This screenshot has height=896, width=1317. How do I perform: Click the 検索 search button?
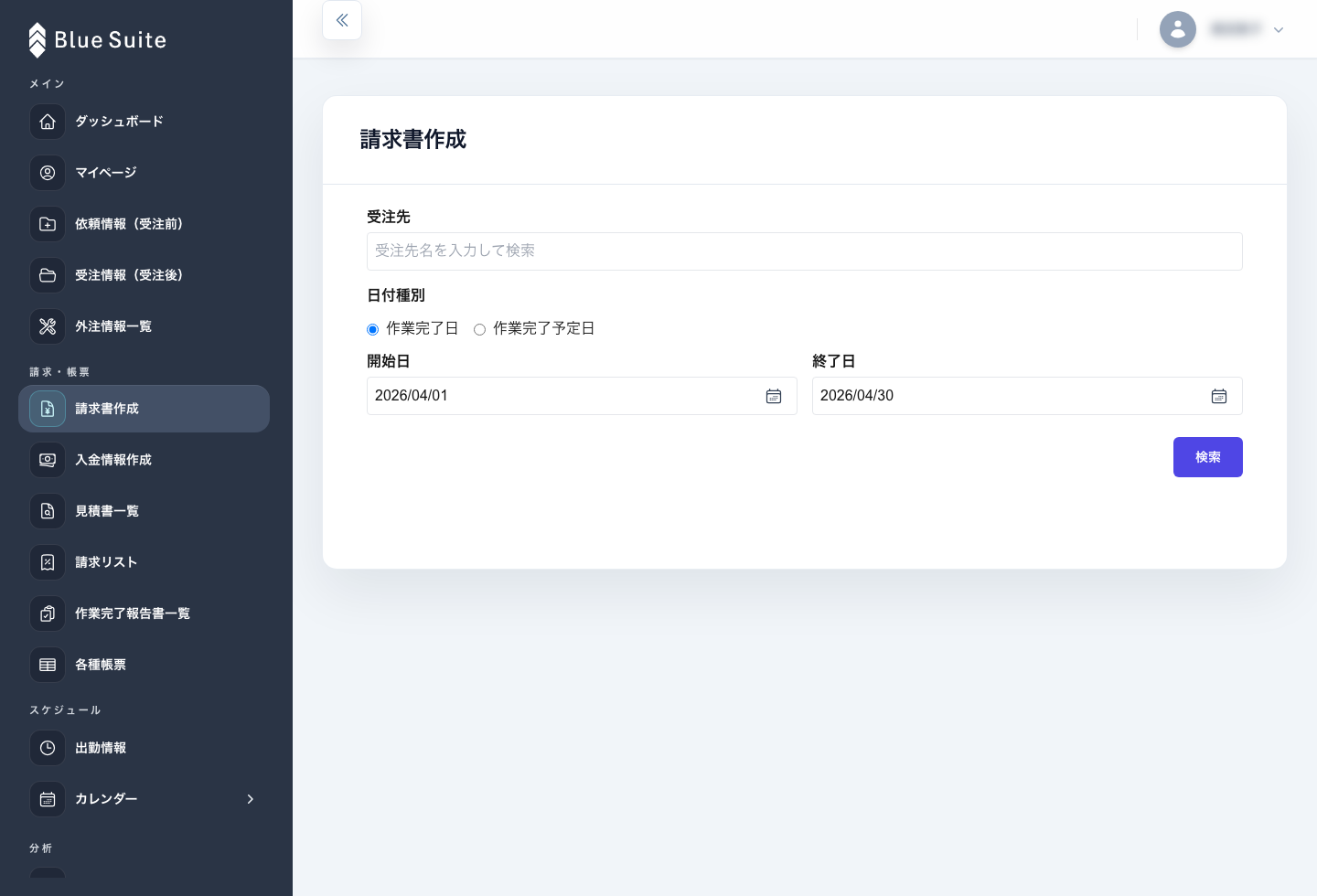tap(1207, 457)
